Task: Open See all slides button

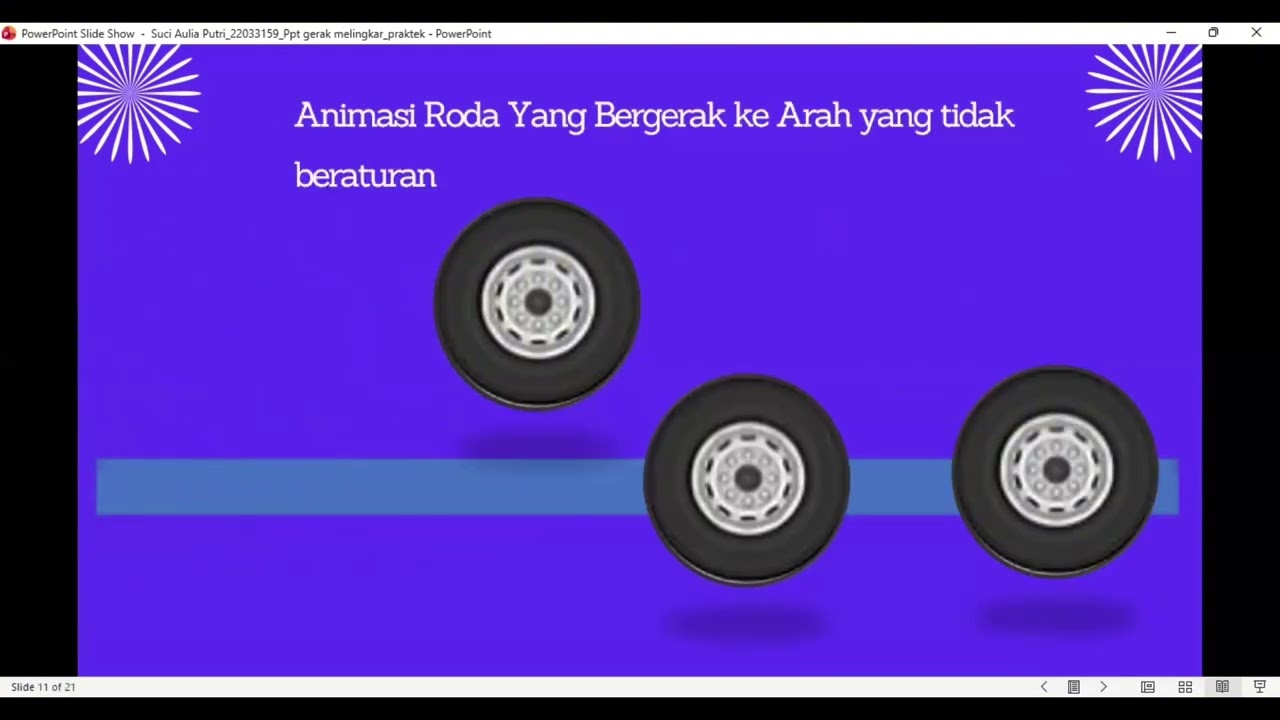Action: coord(1074,687)
